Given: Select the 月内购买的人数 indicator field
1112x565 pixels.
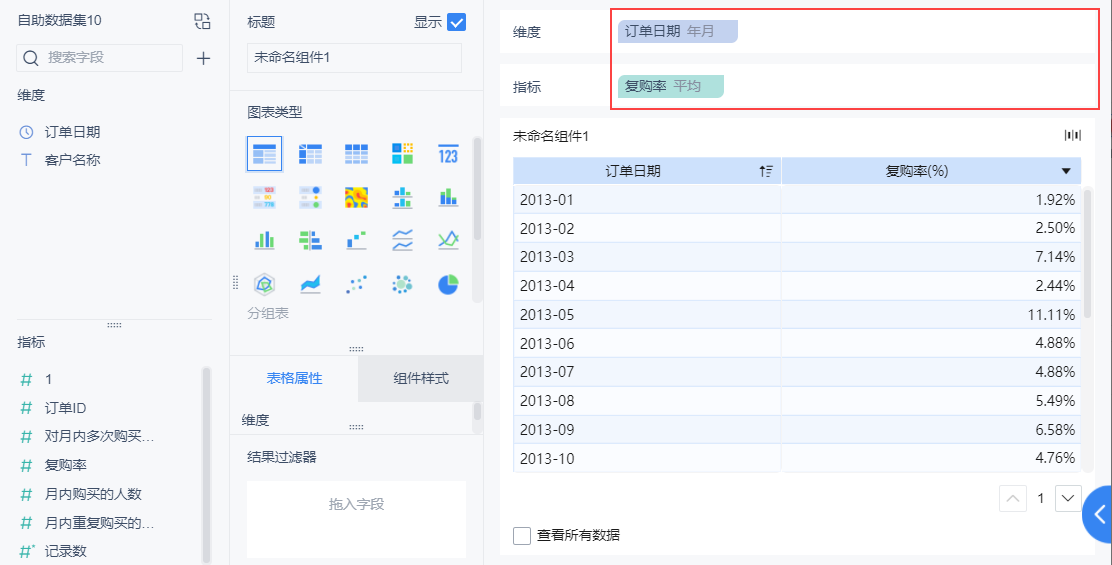Looking at the screenshot, I should 93,494.
